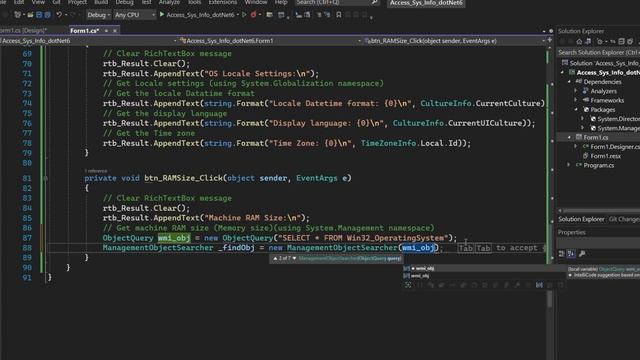Collapse the Packages node
The width and height of the screenshot is (640, 360).
576,109
